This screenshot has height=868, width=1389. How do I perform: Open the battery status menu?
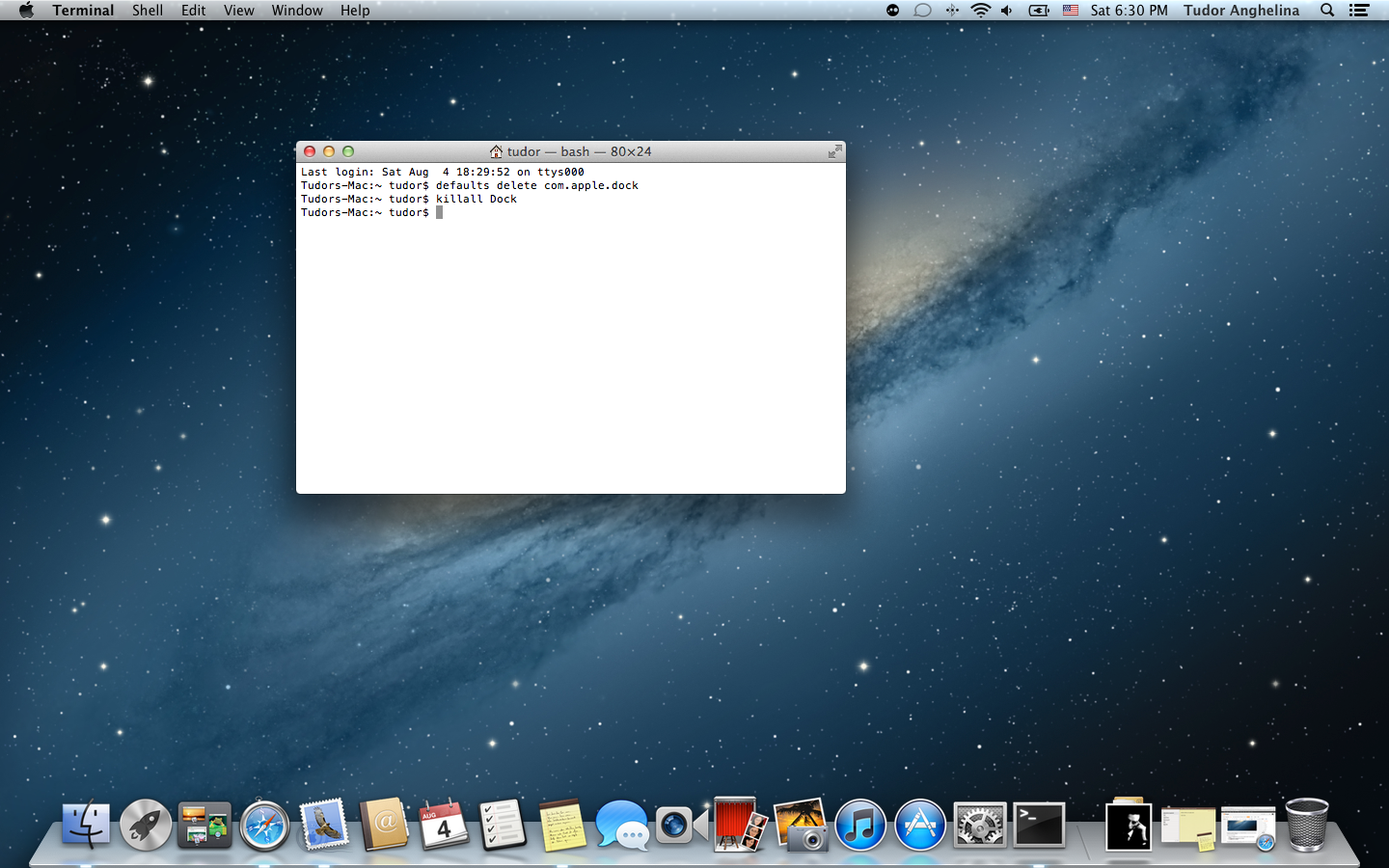(1038, 10)
